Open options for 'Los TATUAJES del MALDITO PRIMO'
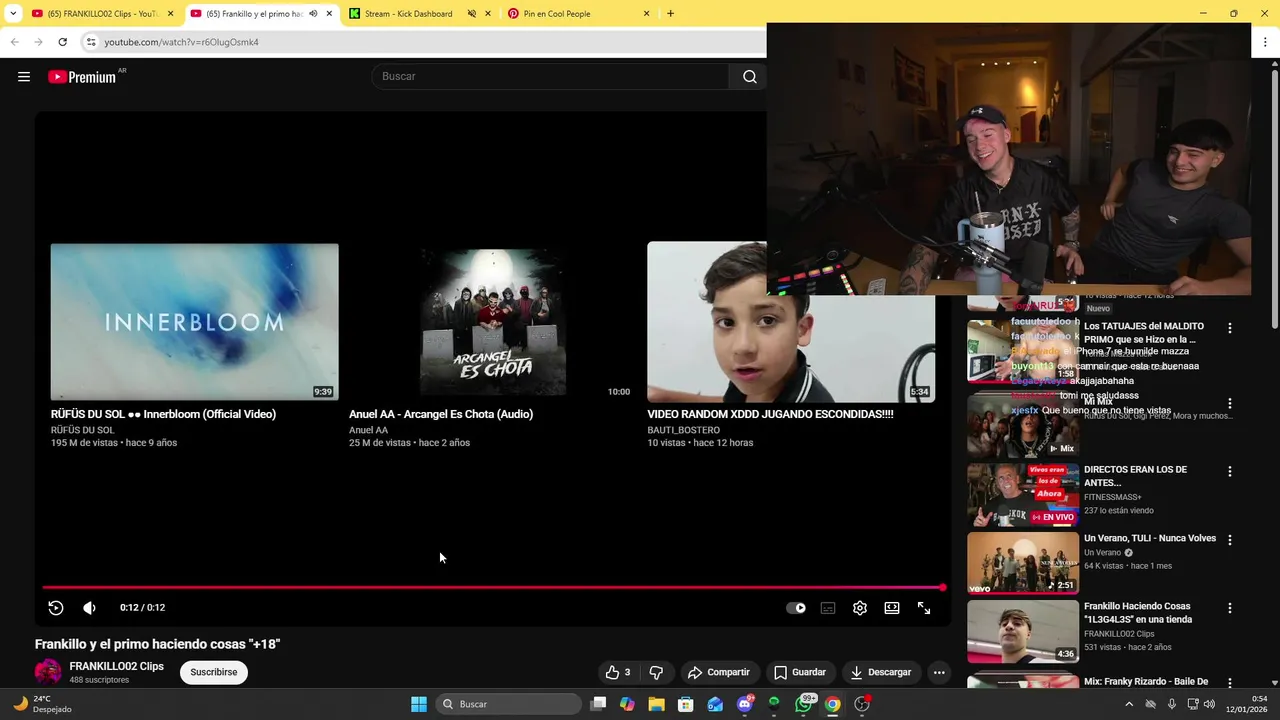 (x=1230, y=328)
